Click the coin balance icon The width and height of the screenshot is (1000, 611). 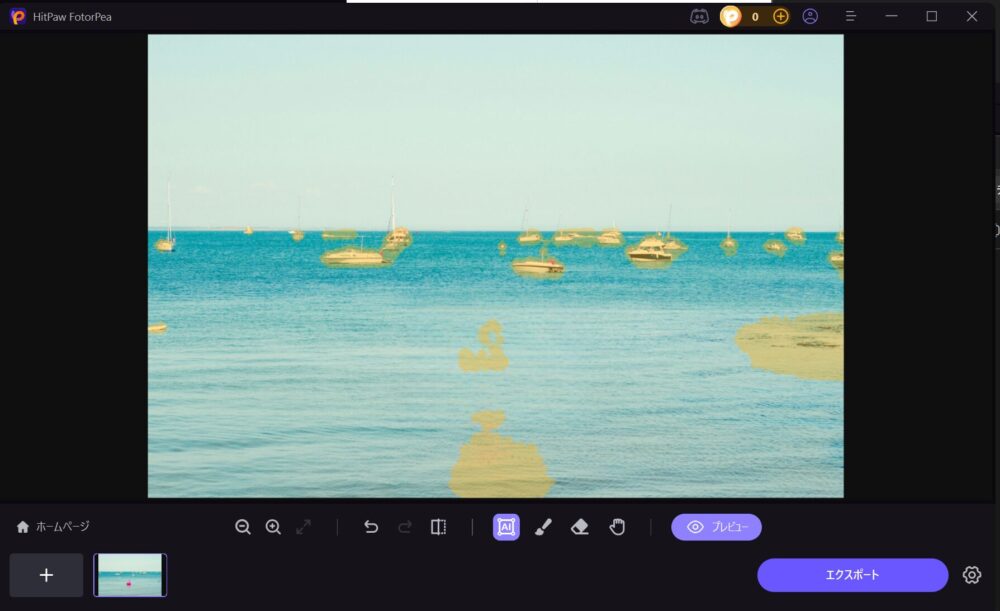pos(731,17)
